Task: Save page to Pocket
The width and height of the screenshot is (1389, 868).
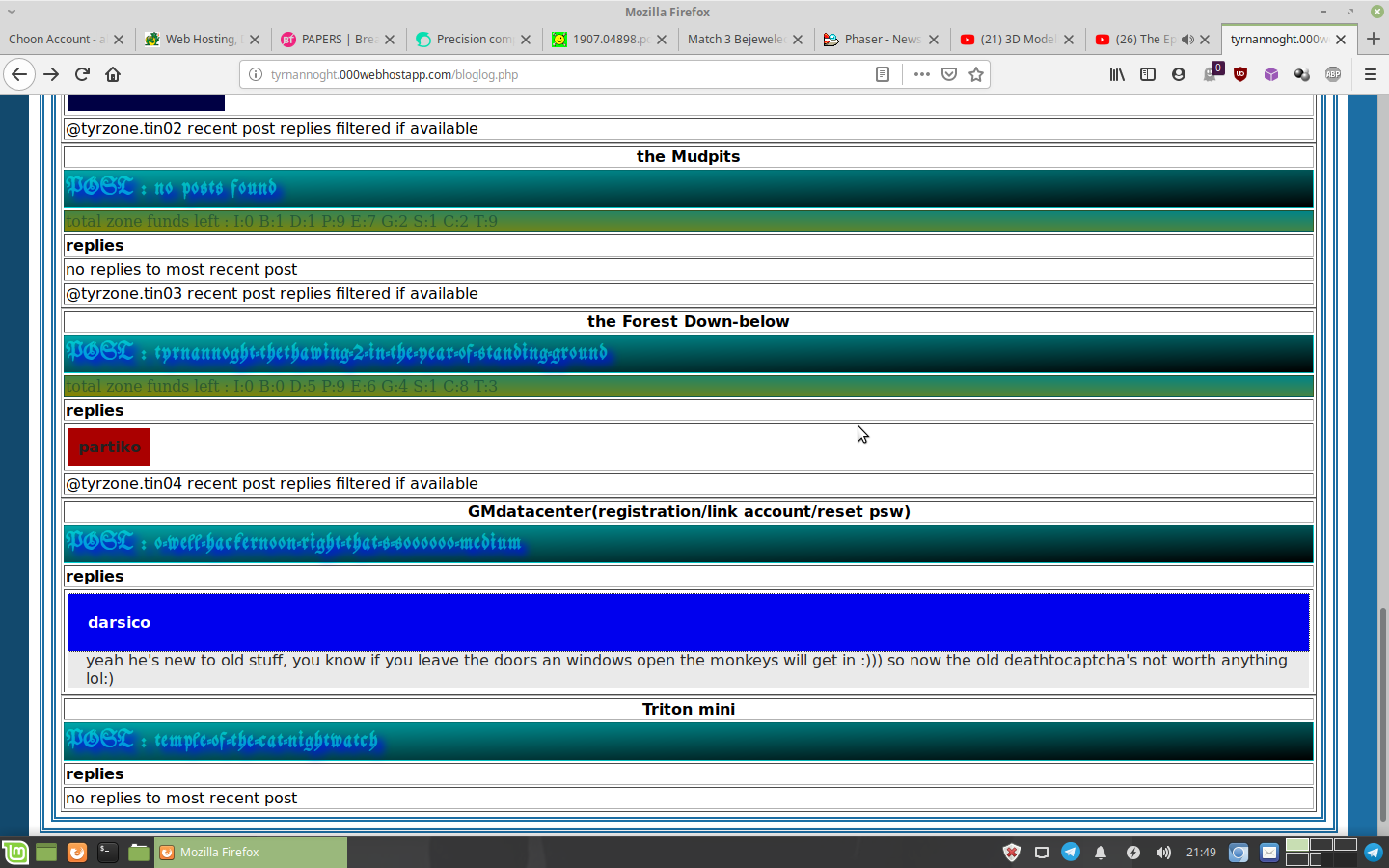Action: click(x=949, y=74)
